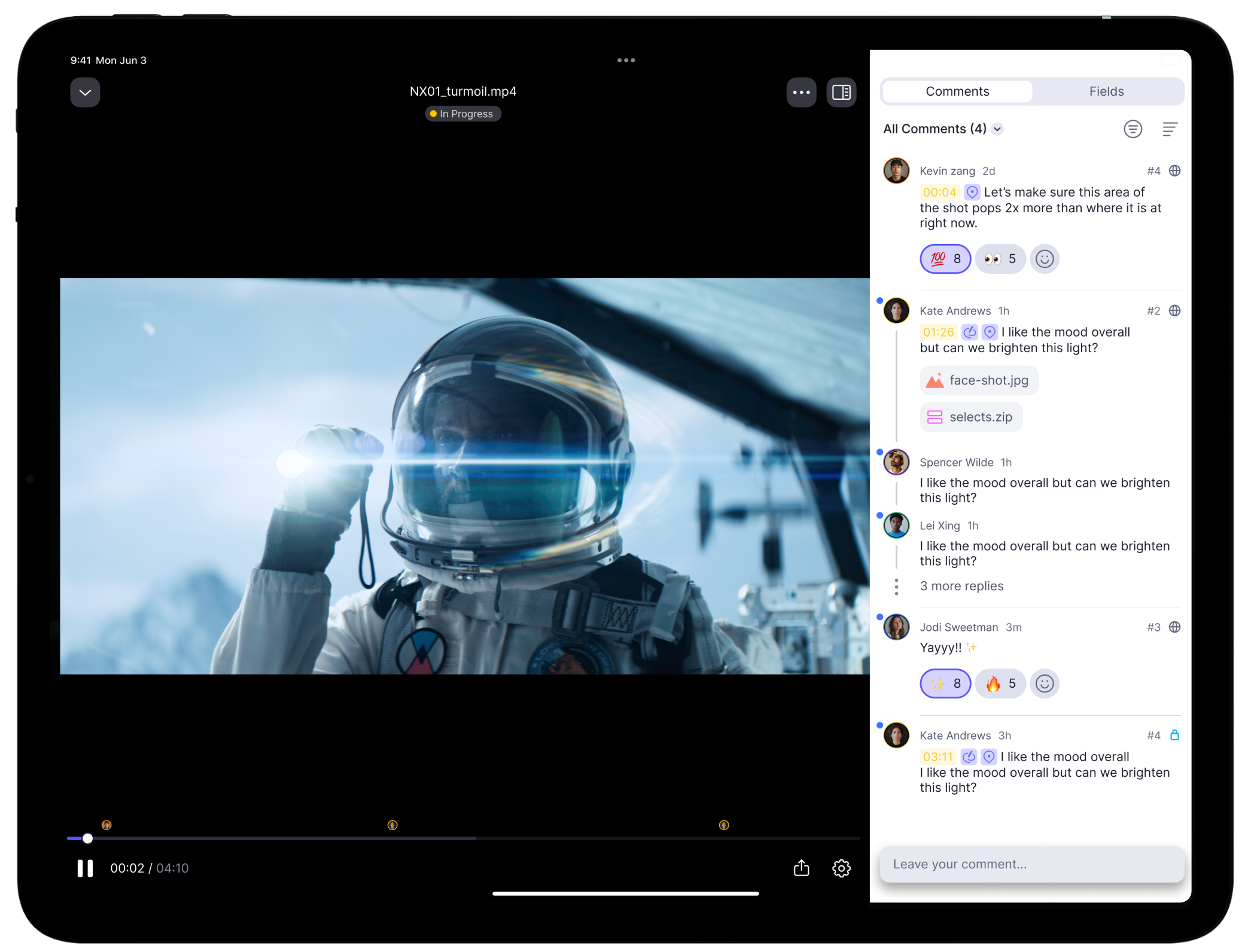Click the collapse chevron at top left
This screenshot has height=952, width=1251.
tap(85, 92)
